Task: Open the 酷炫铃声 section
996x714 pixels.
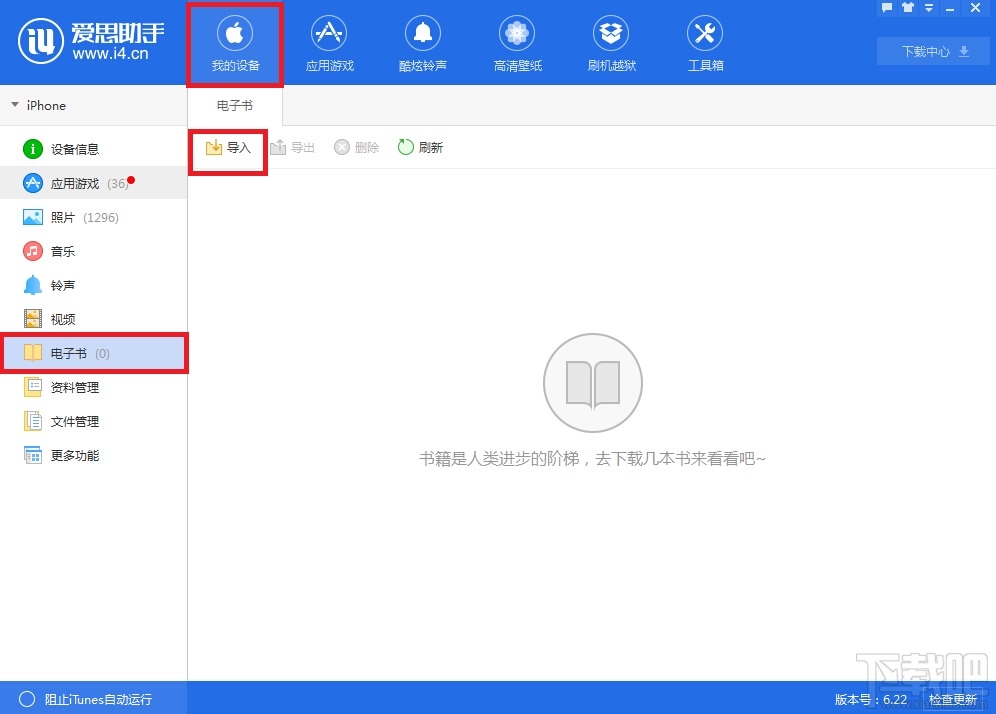Action: click(422, 40)
